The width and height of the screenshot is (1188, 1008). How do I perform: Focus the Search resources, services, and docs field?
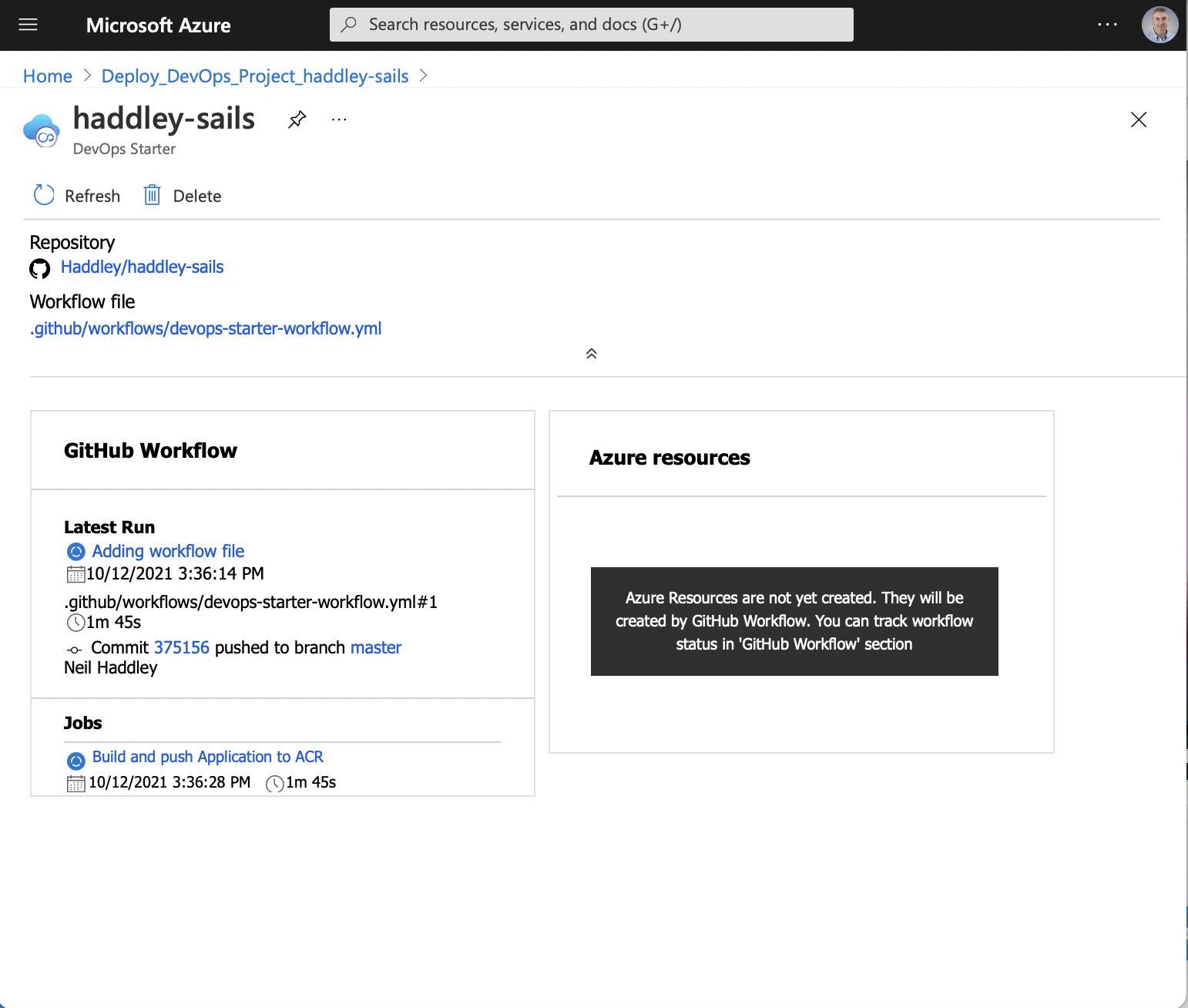click(592, 25)
